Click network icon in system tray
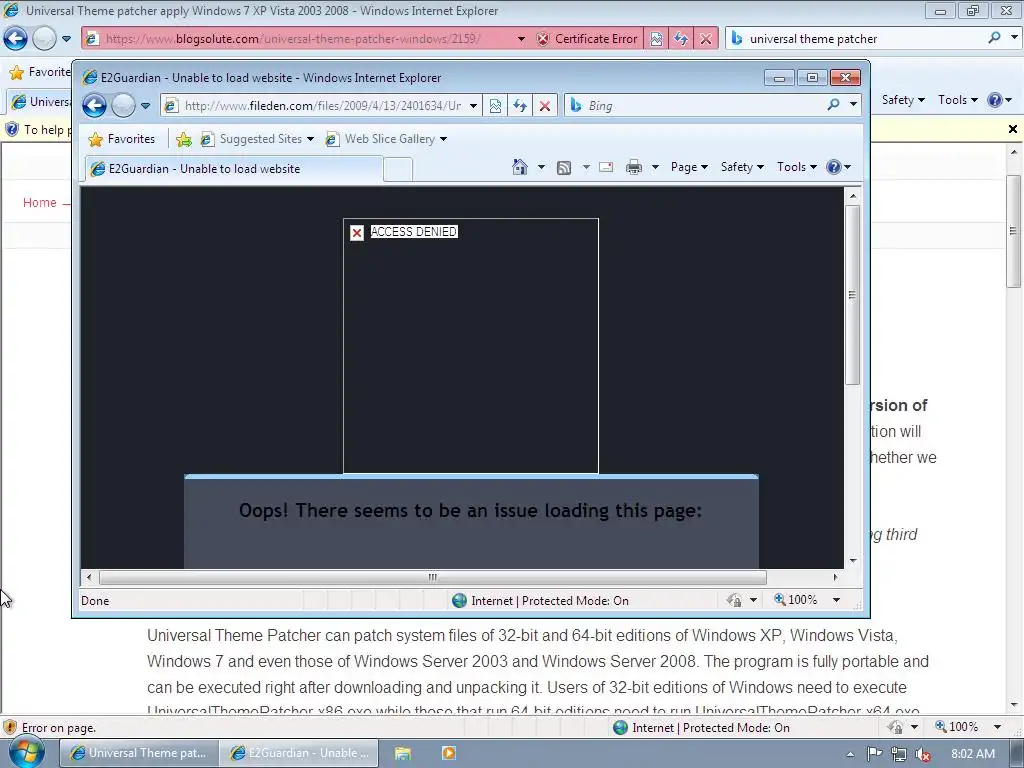The height and width of the screenshot is (768, 1024). click(899, 754)
